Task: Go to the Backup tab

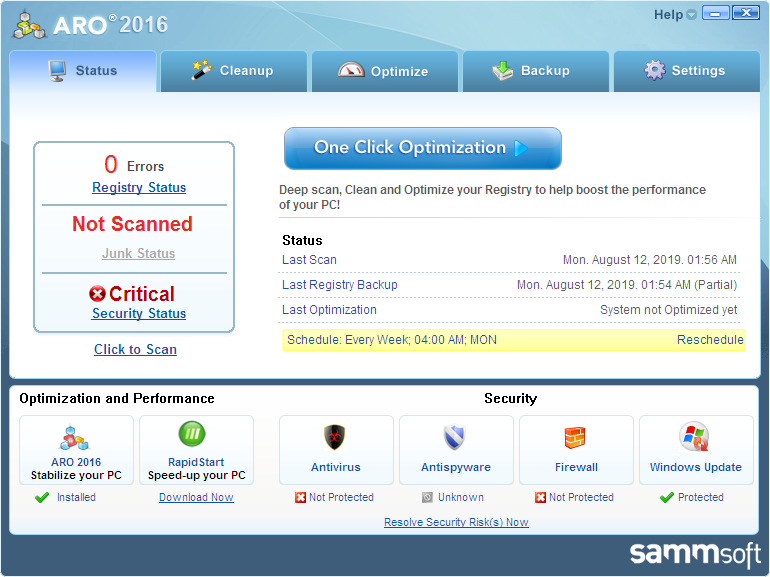Action: (x=536, y=71)
